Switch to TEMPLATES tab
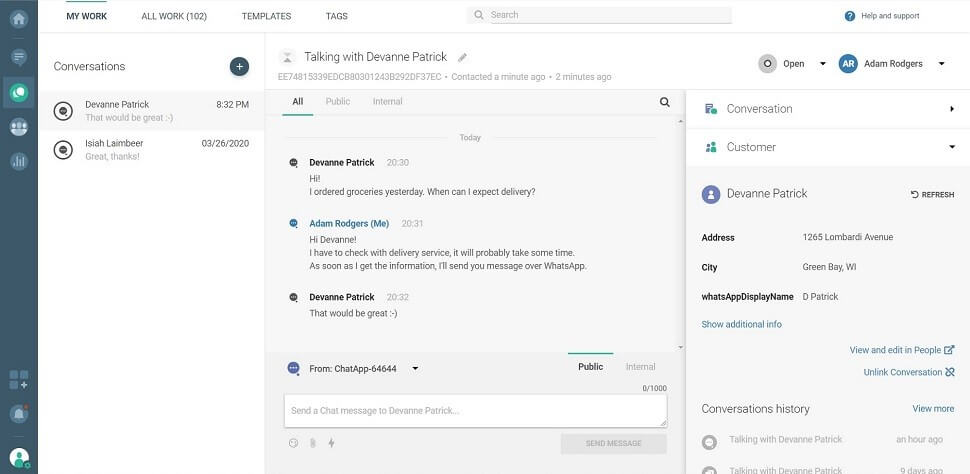970x474 pixels. 266,16
